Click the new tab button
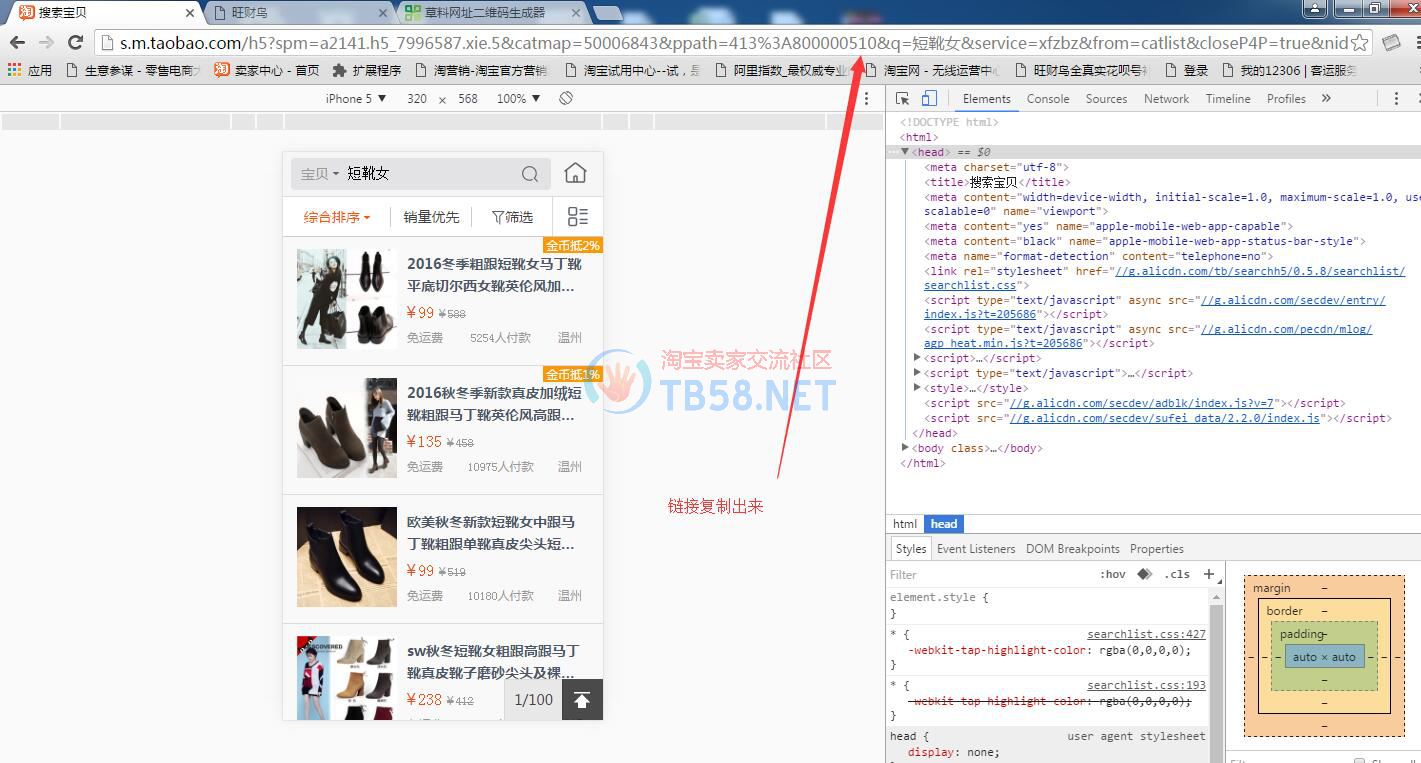 click(607, 13)
